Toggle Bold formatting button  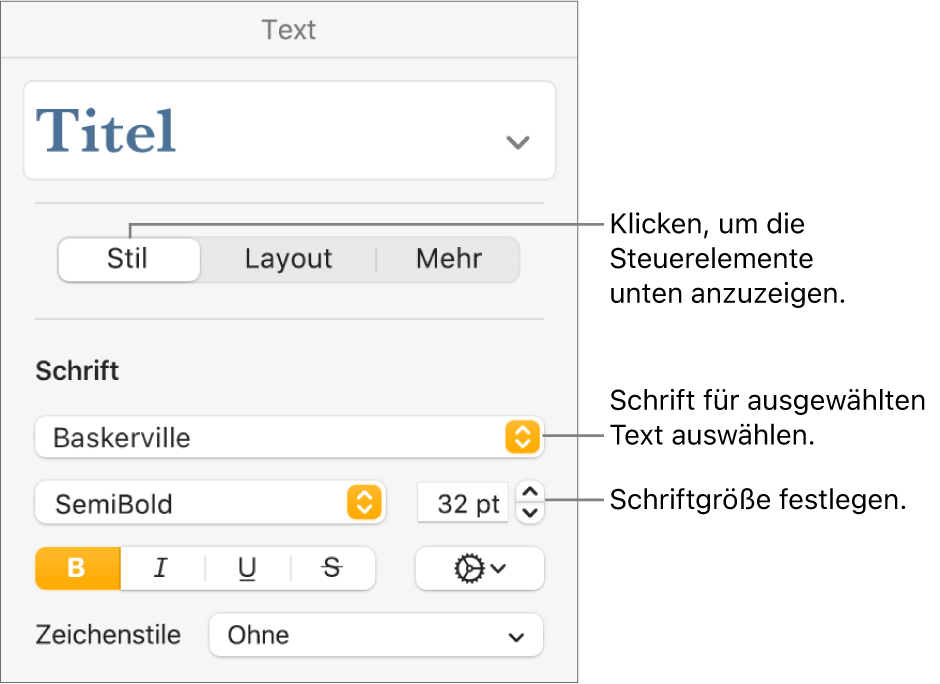click(78, 568)
